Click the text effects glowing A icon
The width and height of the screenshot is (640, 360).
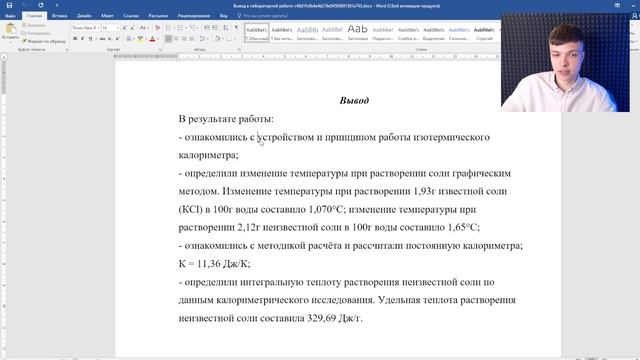coord(129,38)
